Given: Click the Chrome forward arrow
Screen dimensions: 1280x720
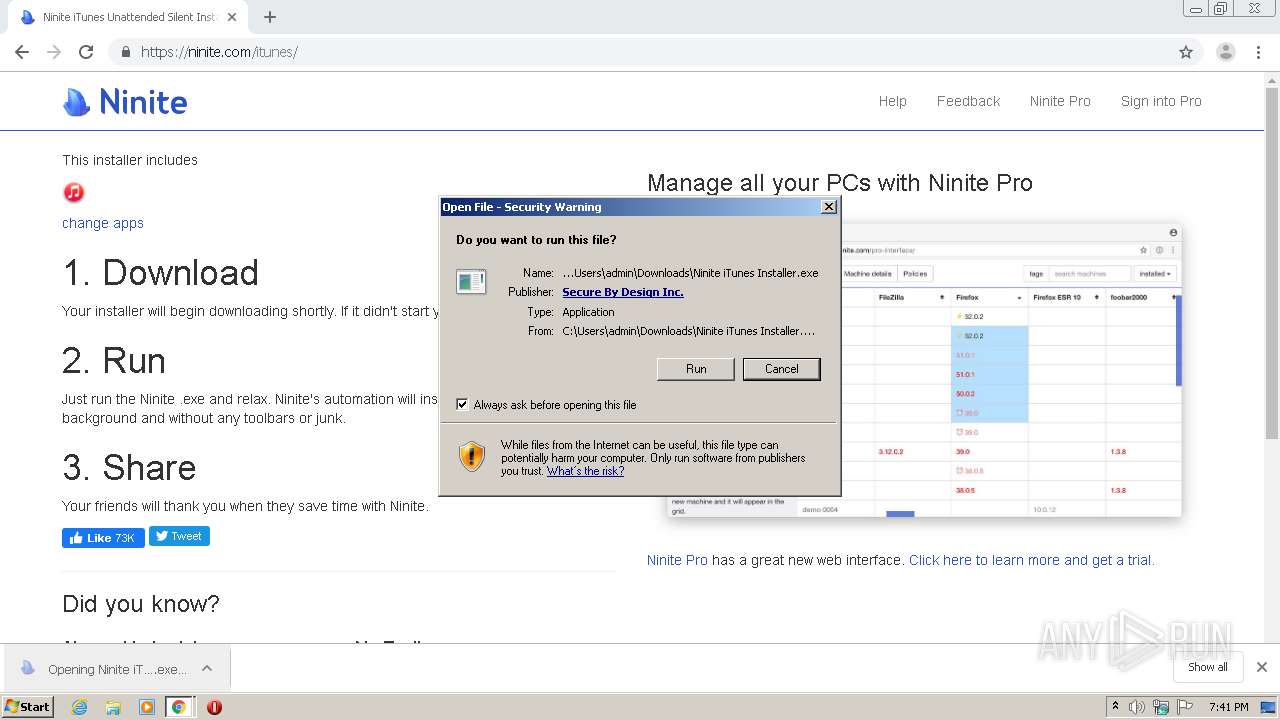Looking at the screenshot, I should click(x=54, y=52).
